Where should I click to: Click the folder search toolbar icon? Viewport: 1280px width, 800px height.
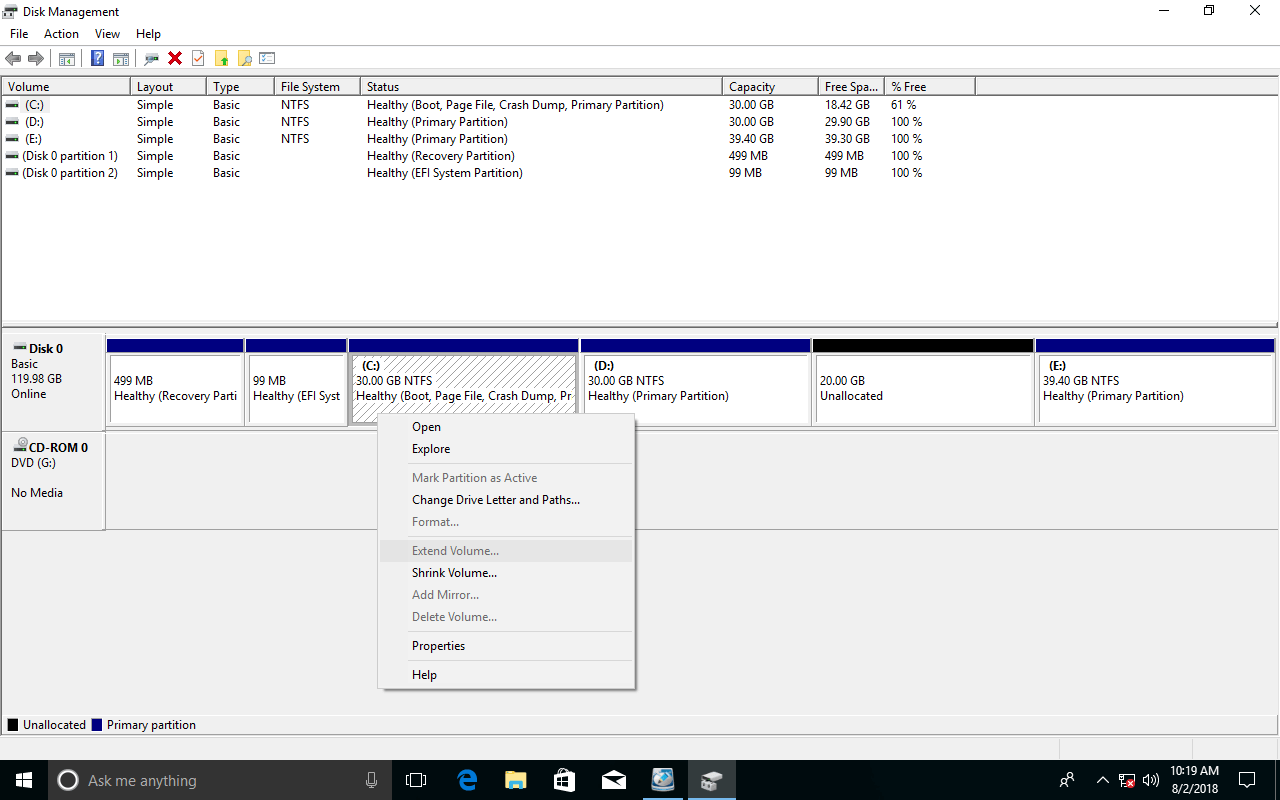244,57
